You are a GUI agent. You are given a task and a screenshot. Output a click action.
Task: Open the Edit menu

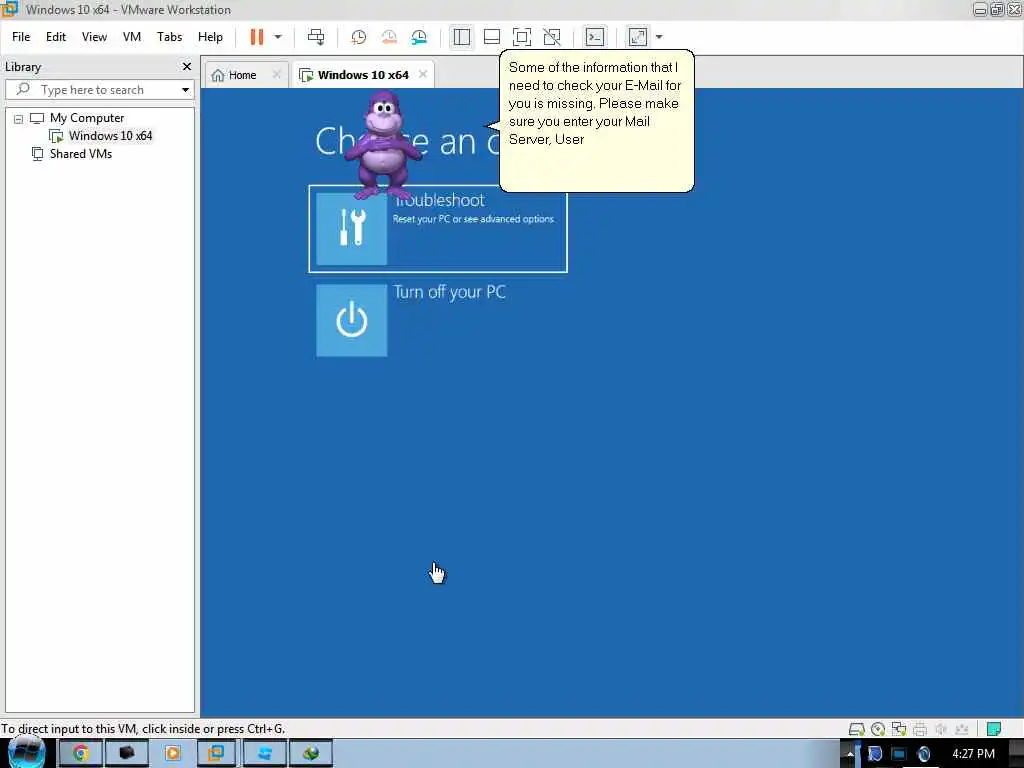click(56, 37)
